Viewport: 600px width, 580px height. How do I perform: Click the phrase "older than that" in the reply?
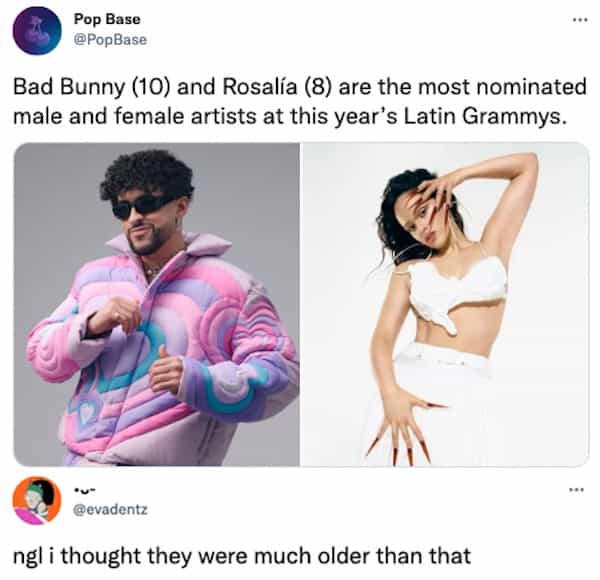394,555
